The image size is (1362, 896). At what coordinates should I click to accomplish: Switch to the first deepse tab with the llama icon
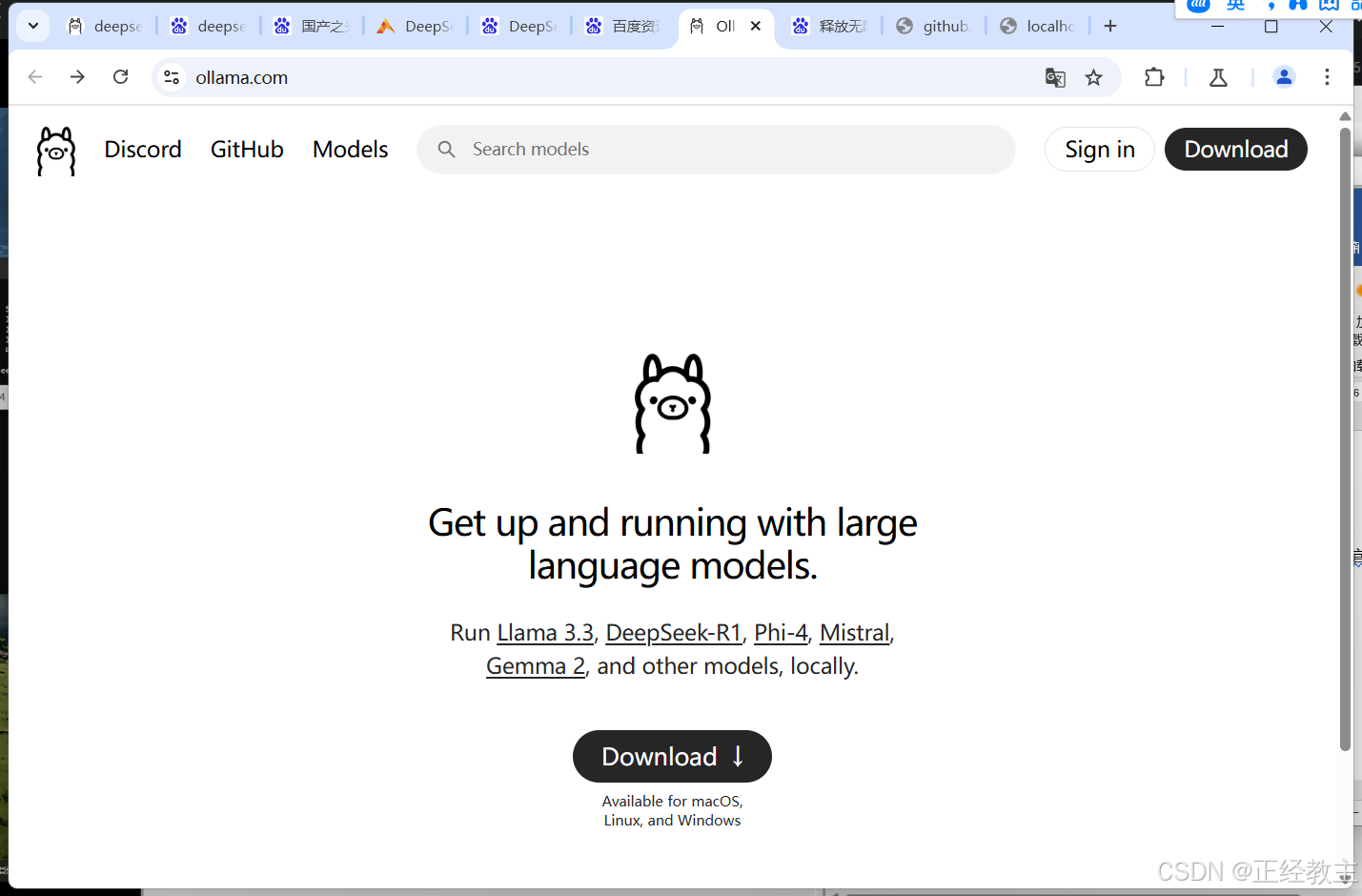pyautogui.click(x=105, y=26)
